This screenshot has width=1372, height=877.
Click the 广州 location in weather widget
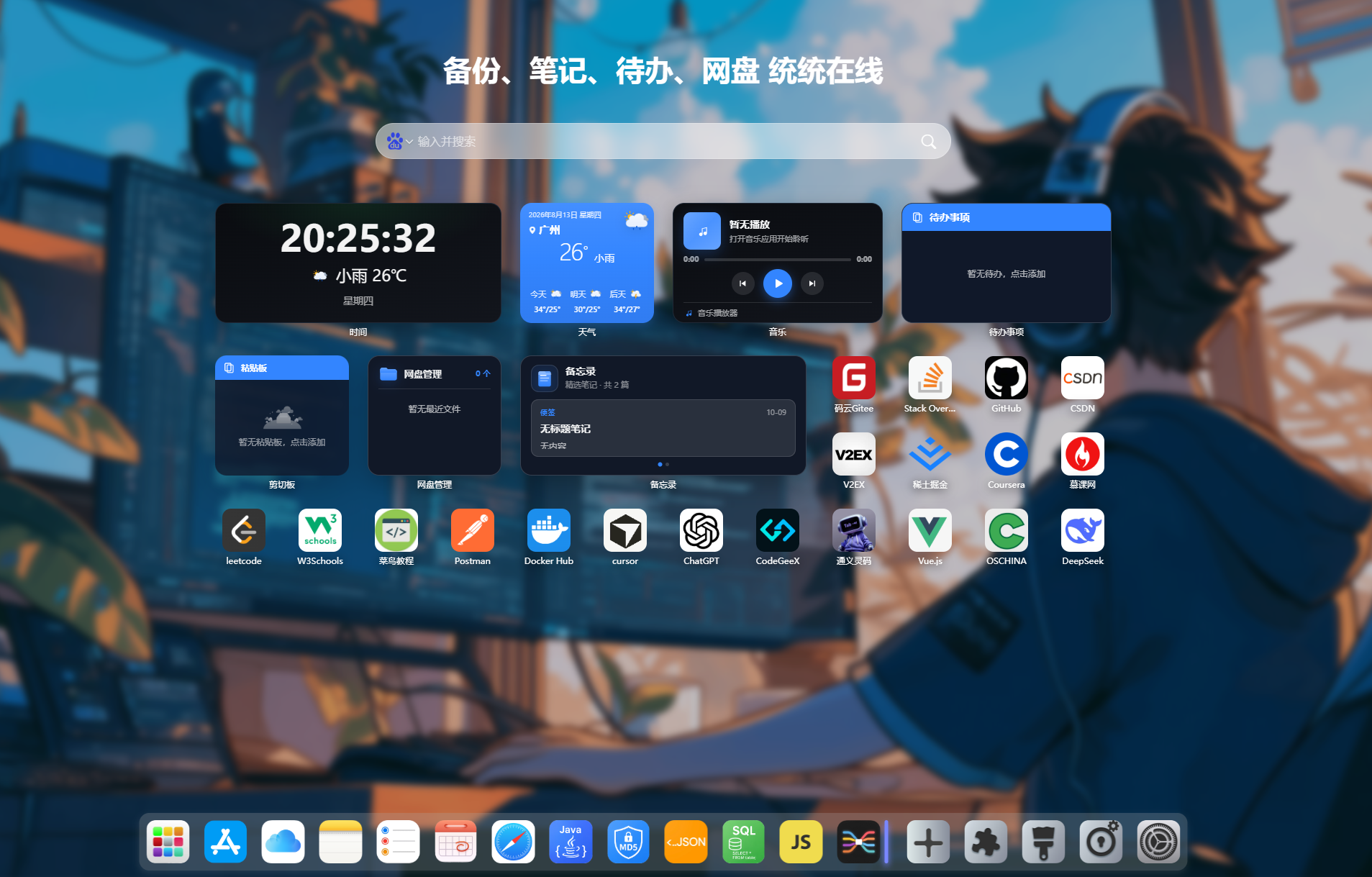(x=545, y=230)
